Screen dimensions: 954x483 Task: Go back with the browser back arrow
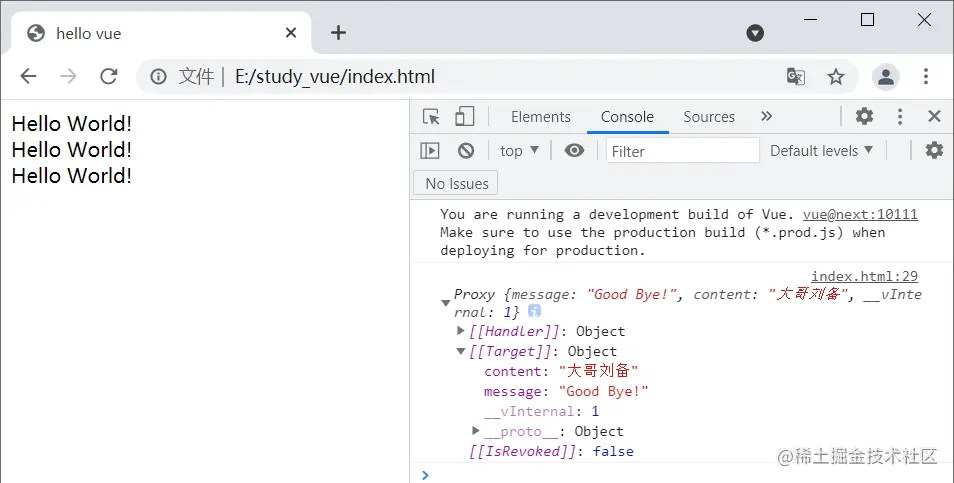[x=29, y=76]
